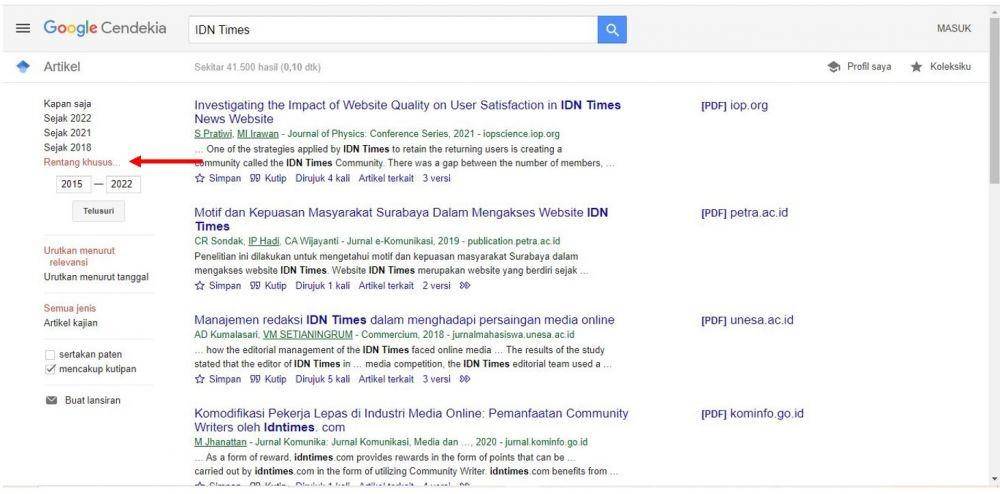Viewport: 1000px width, 494px height.
Task: Click 3 versi under Manajemen redaksi result
Action: [436, 379]
